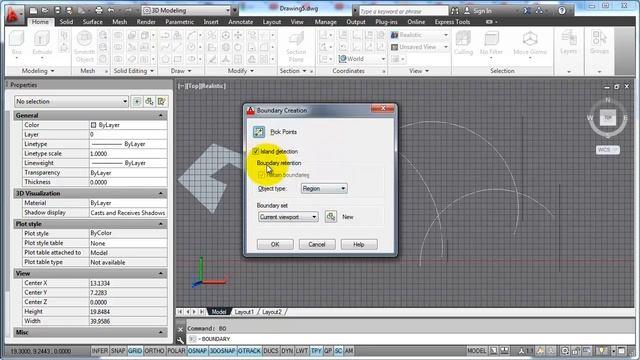The image size is (640, 360).
Task: Toggle OTRACK in status bar
Action: [x=249, y=351]
